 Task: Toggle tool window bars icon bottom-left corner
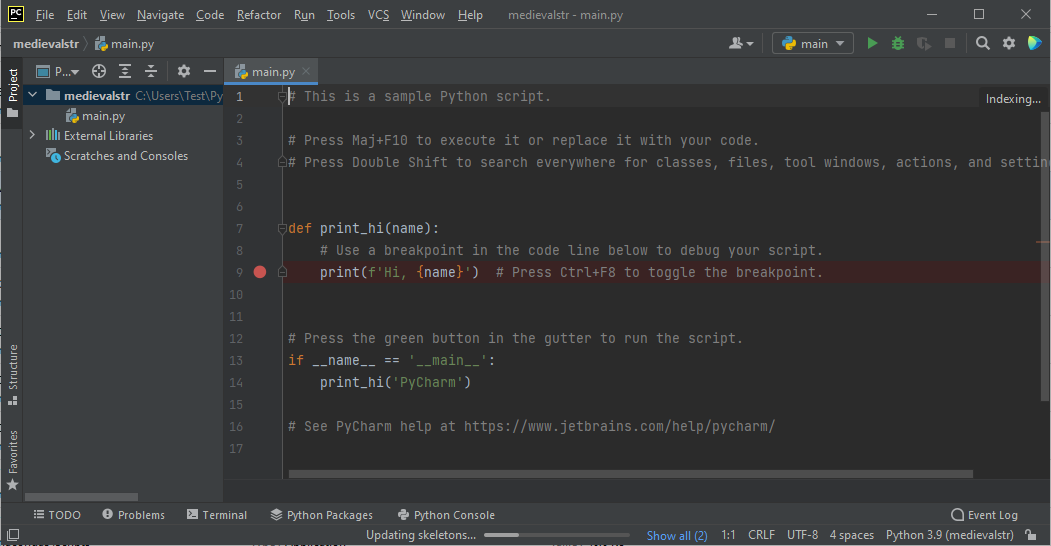(x=13, y=535)
